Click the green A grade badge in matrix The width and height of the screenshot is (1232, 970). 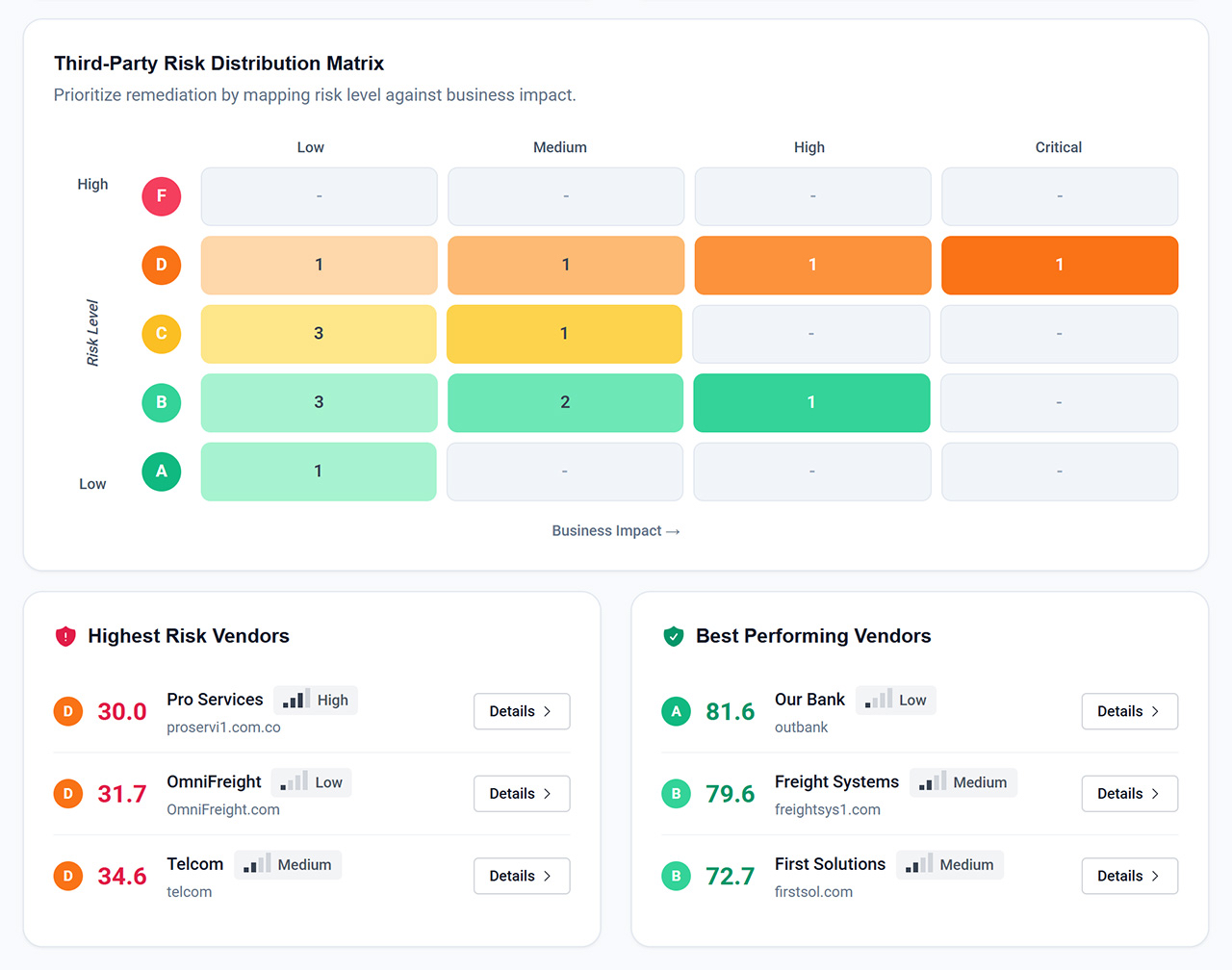[x=162, y=472]
